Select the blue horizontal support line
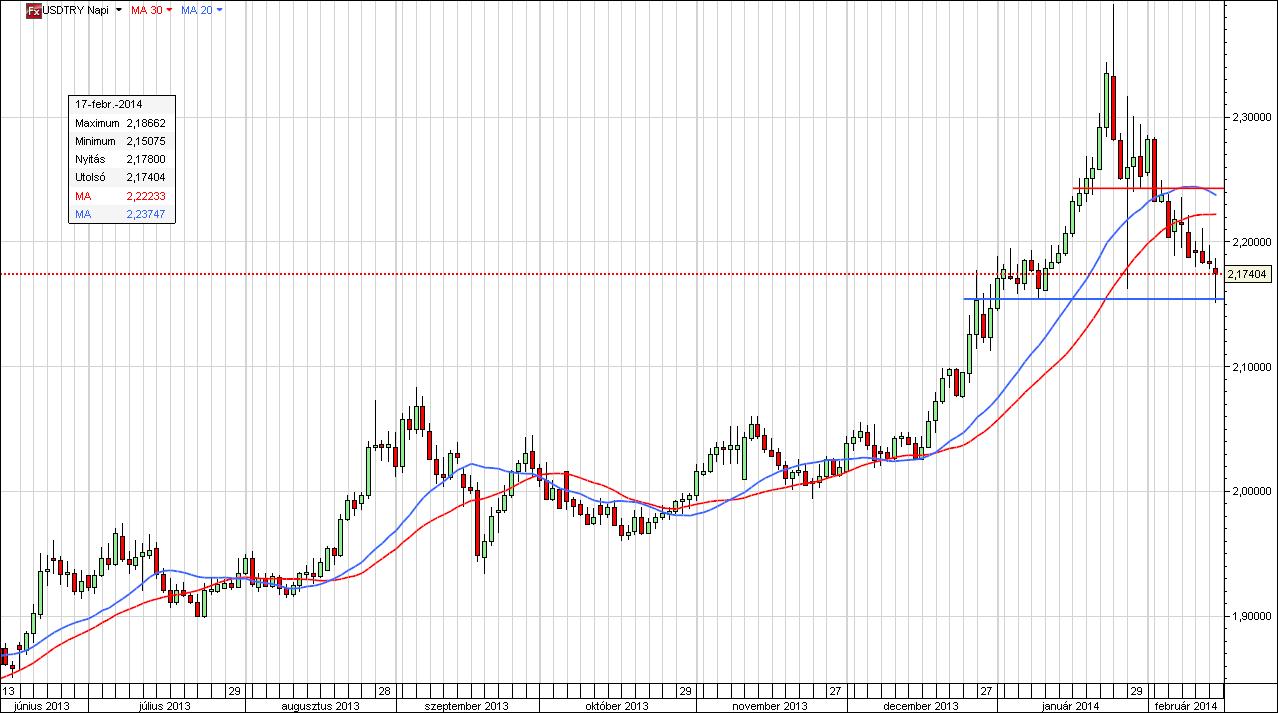 click(1093, 299)
